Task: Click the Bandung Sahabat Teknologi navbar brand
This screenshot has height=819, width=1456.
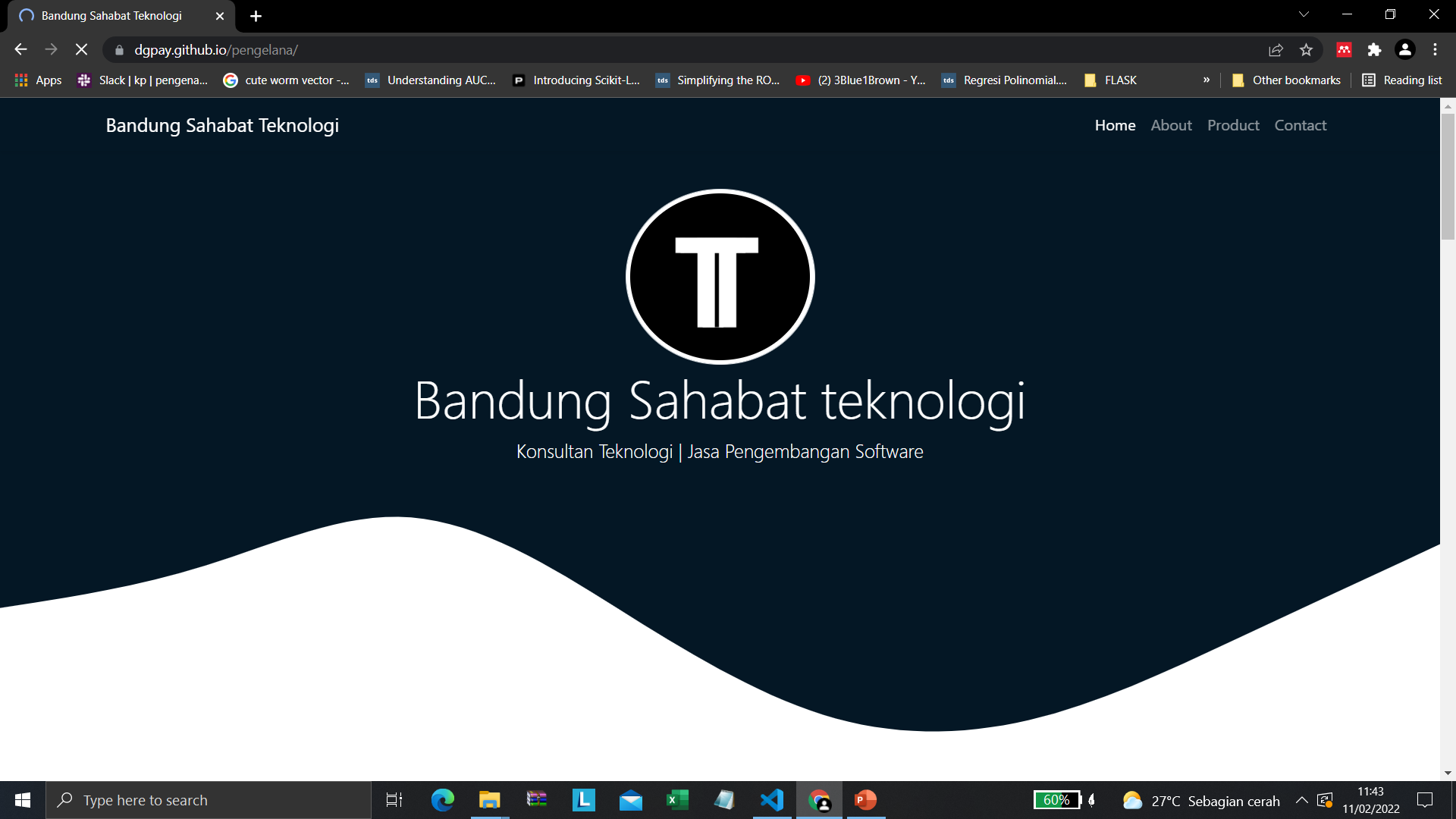Action: tap(222, 126)
